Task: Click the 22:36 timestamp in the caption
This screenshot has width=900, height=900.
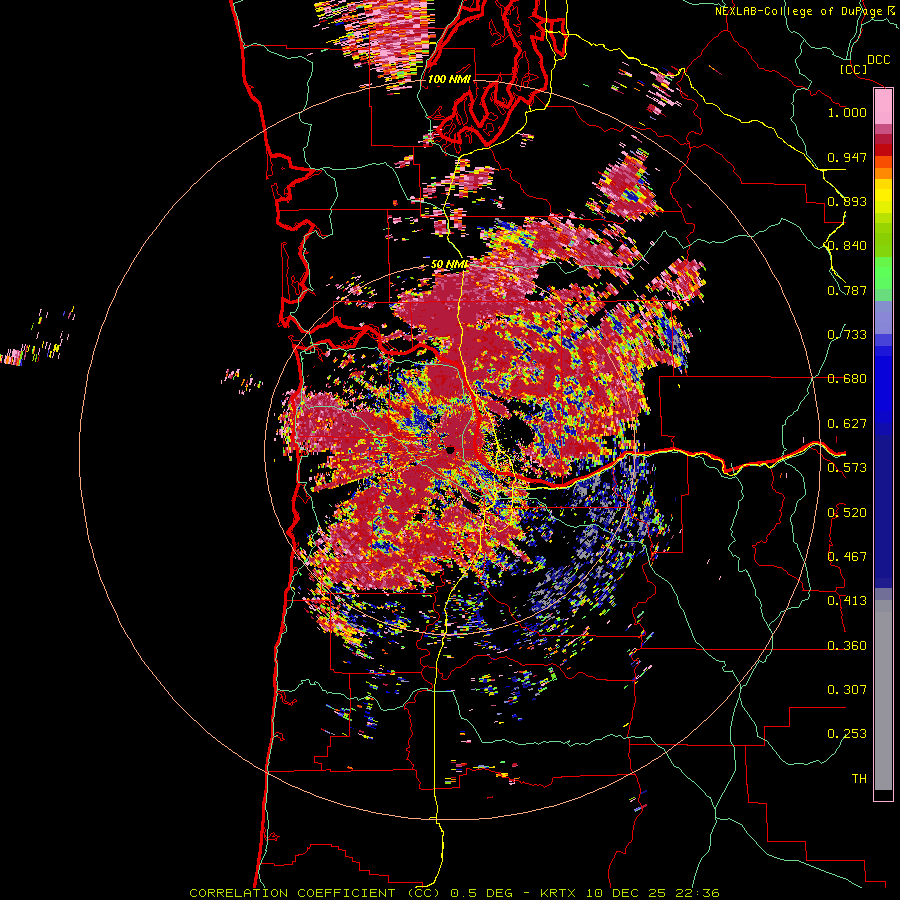Action: (697, 893)
